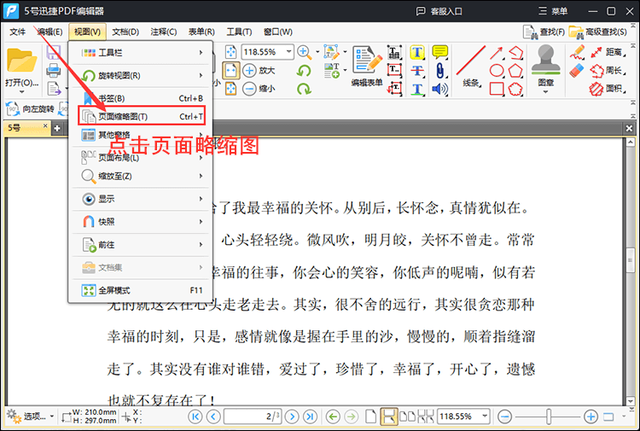Open the toolbar zoom percentage dropdown
640x431 pixels.
tap(289, 52)
